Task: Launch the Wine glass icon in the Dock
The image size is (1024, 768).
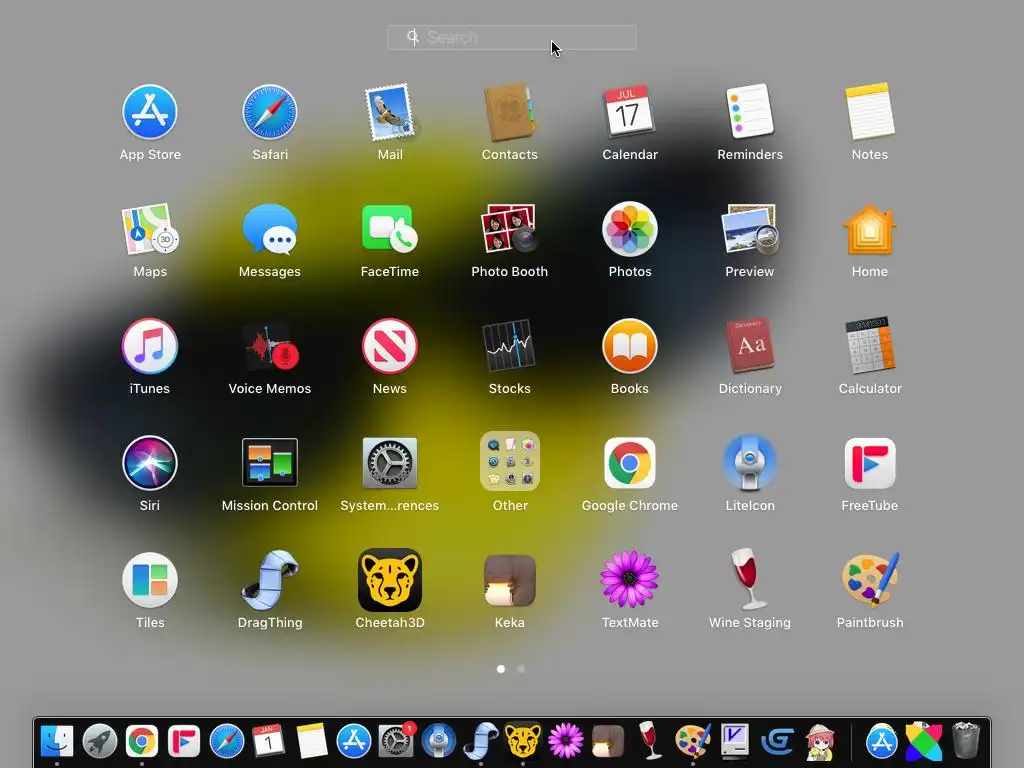Action: point(650,741)
